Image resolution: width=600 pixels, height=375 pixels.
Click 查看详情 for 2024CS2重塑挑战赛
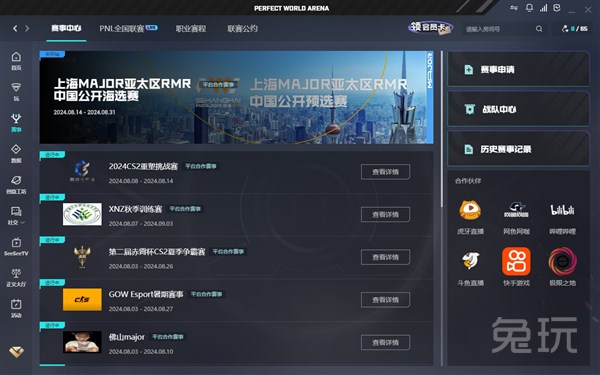pyautogui.click(x=385, y=172)
